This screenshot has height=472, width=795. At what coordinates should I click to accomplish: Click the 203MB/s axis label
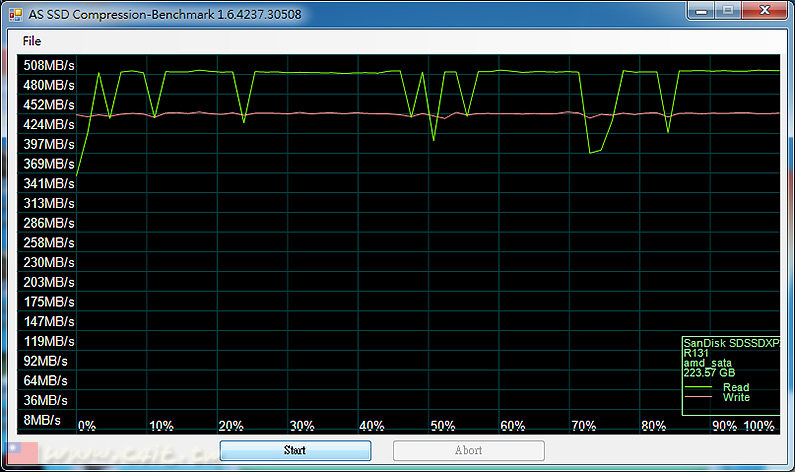tap(49, 282)
